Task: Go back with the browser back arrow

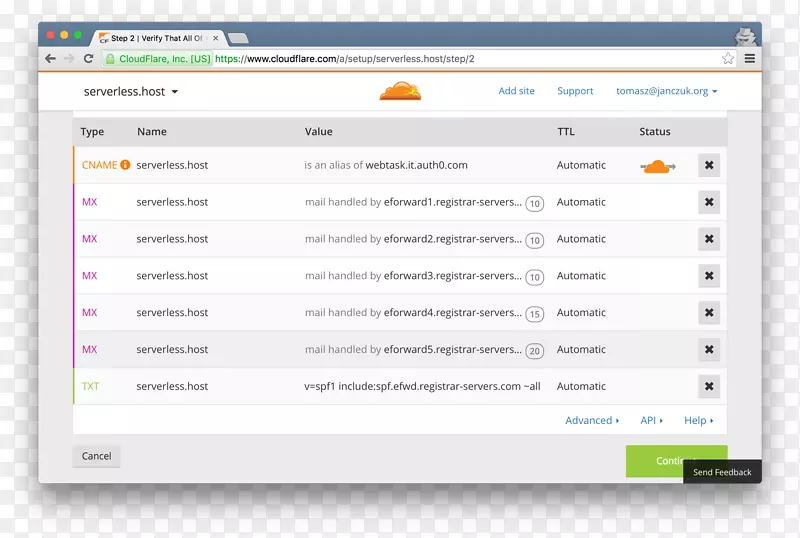Action: (50, 59)
